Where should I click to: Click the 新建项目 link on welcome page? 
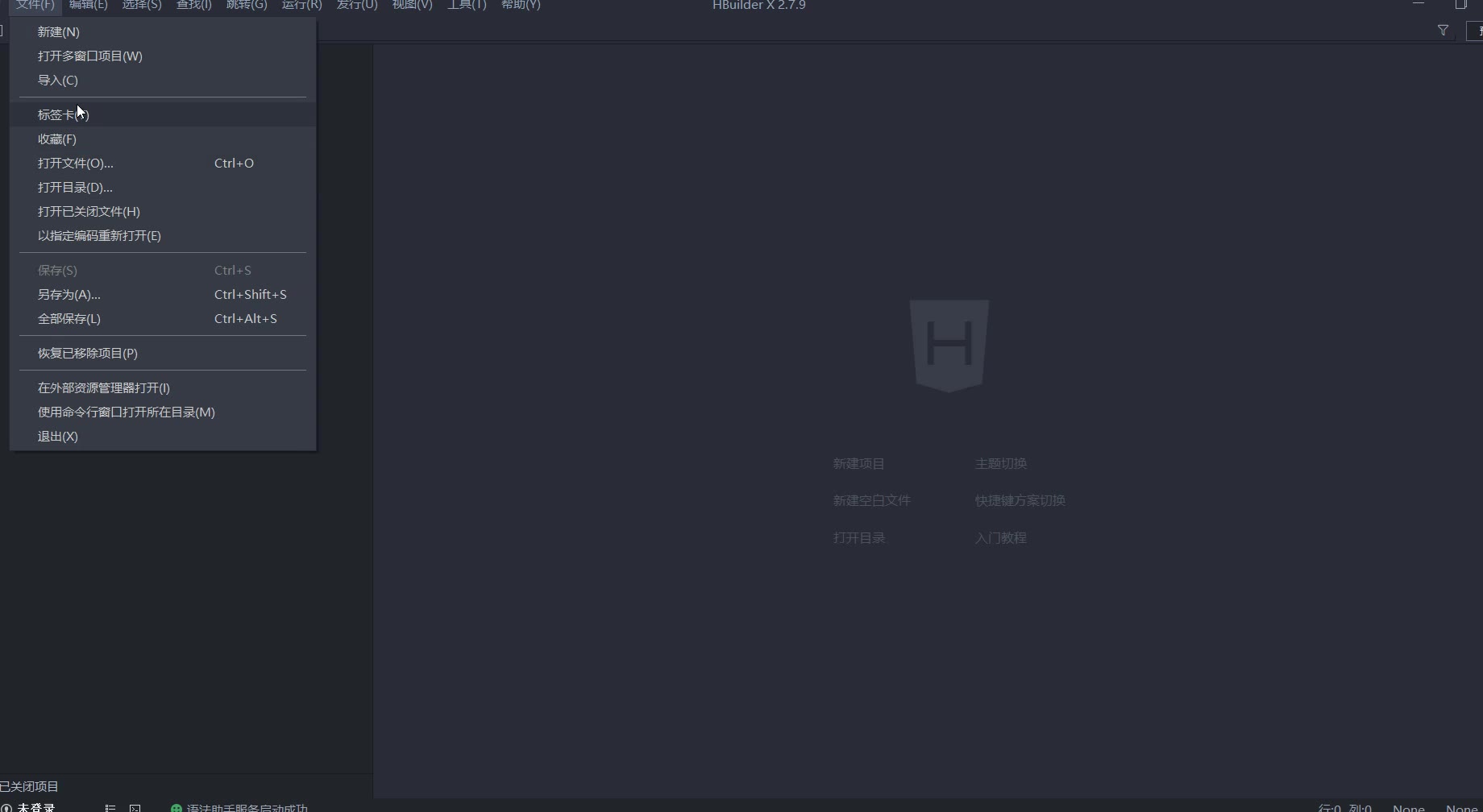pyautogui.click(x=858, y=464)
